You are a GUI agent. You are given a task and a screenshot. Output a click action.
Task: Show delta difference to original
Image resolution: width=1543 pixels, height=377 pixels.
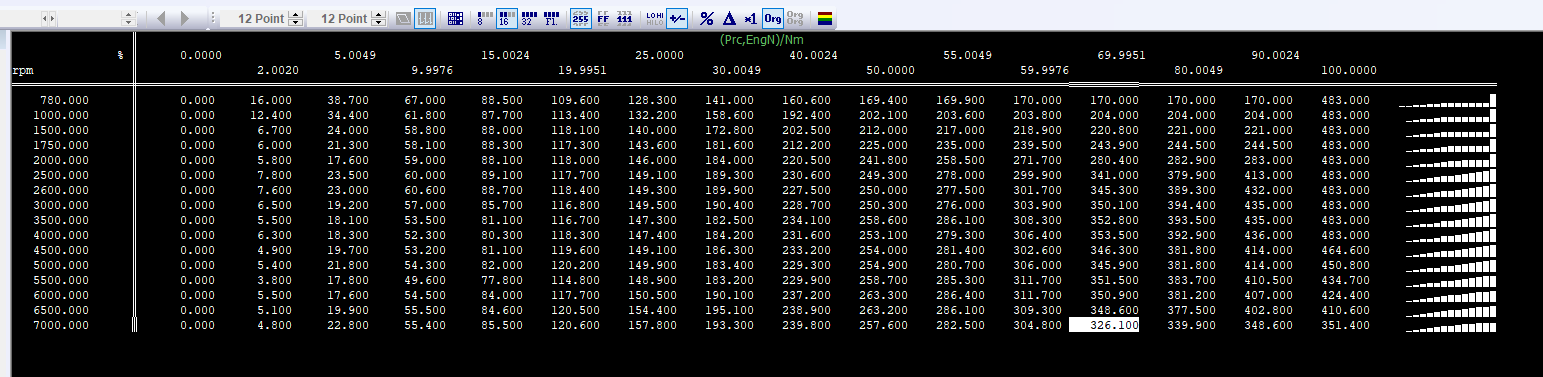(x=729, y=18)
